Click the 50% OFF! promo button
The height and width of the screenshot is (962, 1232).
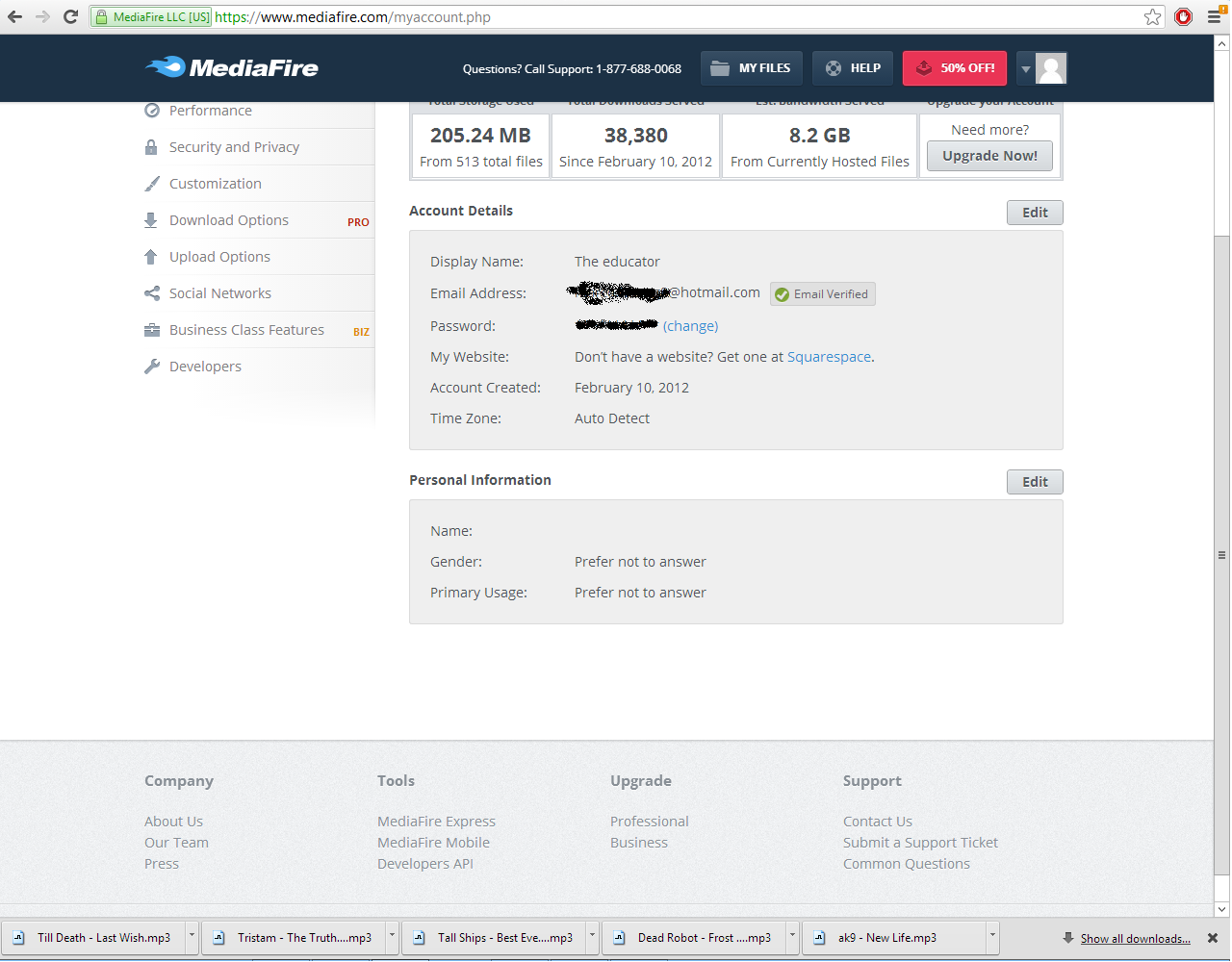[x=955, y=68]
